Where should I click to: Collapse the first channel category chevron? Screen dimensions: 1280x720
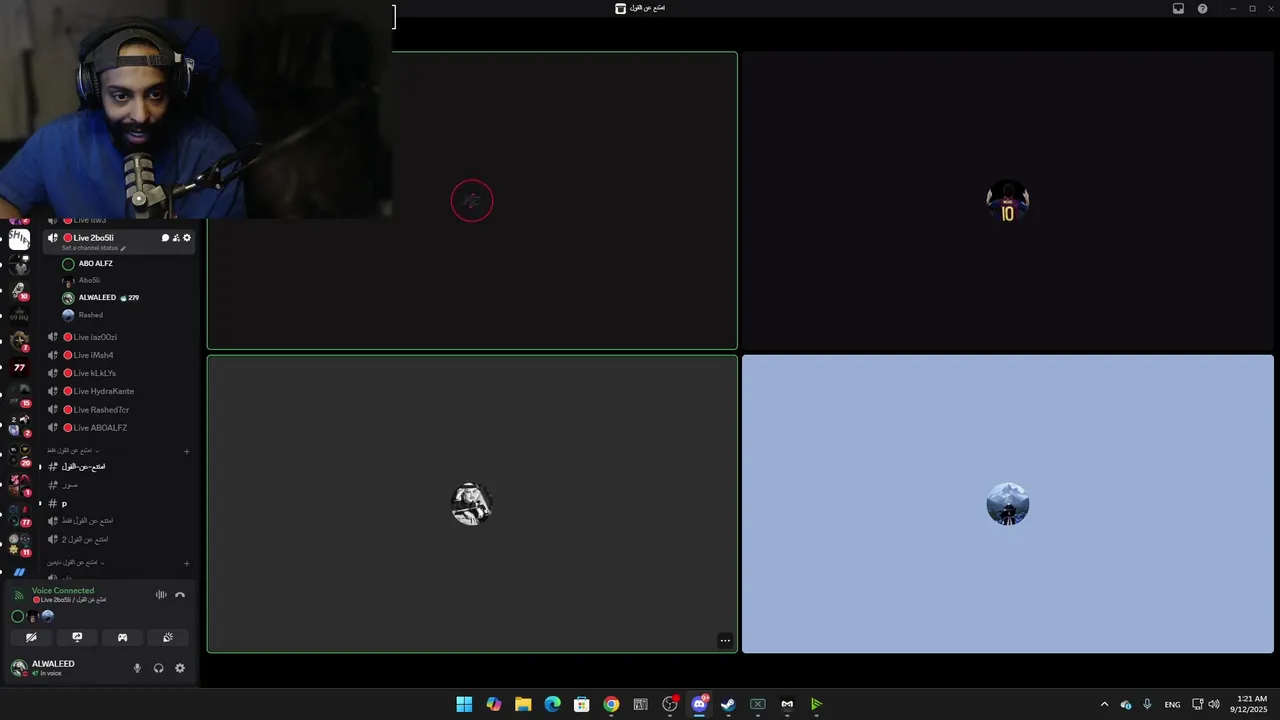(97, 451)
